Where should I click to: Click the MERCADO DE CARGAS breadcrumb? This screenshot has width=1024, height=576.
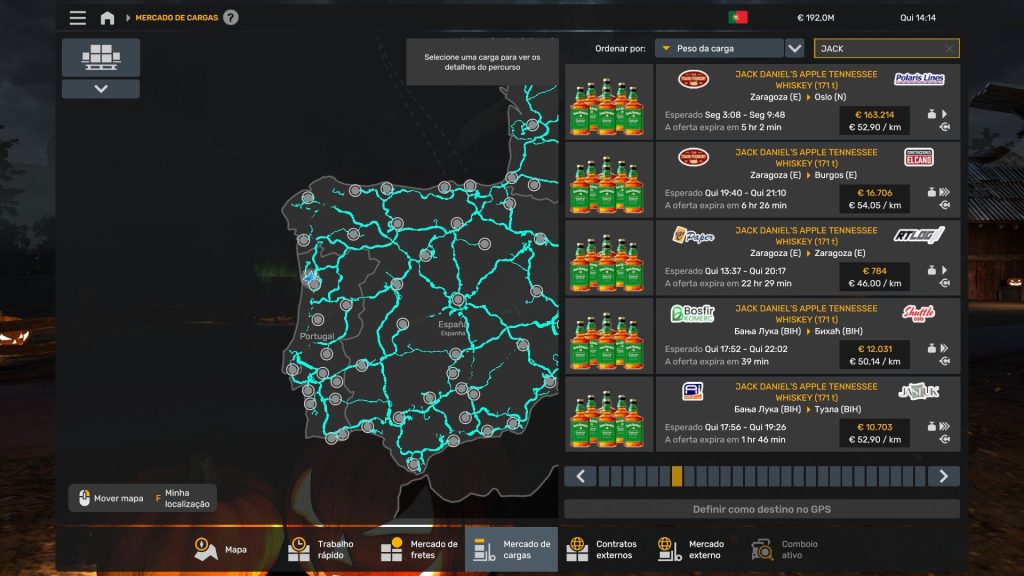click(x=176, y=18)
